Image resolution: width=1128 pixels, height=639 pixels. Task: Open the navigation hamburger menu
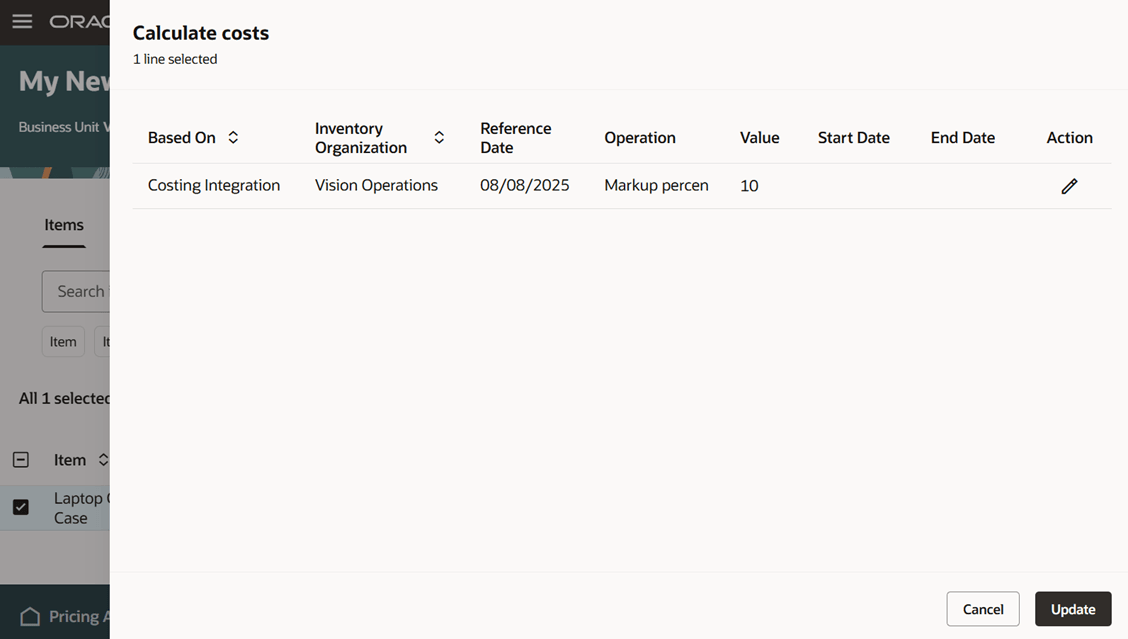coord(22,21)
